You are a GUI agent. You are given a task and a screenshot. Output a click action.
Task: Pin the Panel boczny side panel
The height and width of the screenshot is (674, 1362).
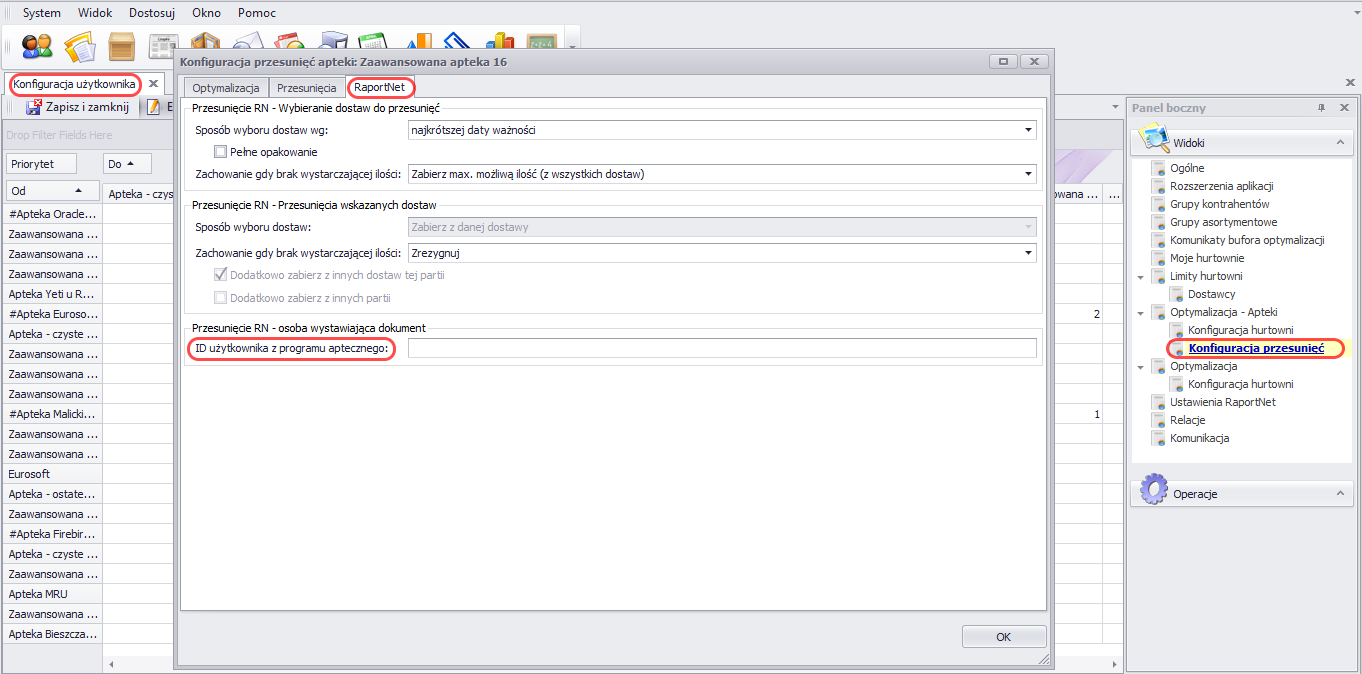[x=1321, y=108]
